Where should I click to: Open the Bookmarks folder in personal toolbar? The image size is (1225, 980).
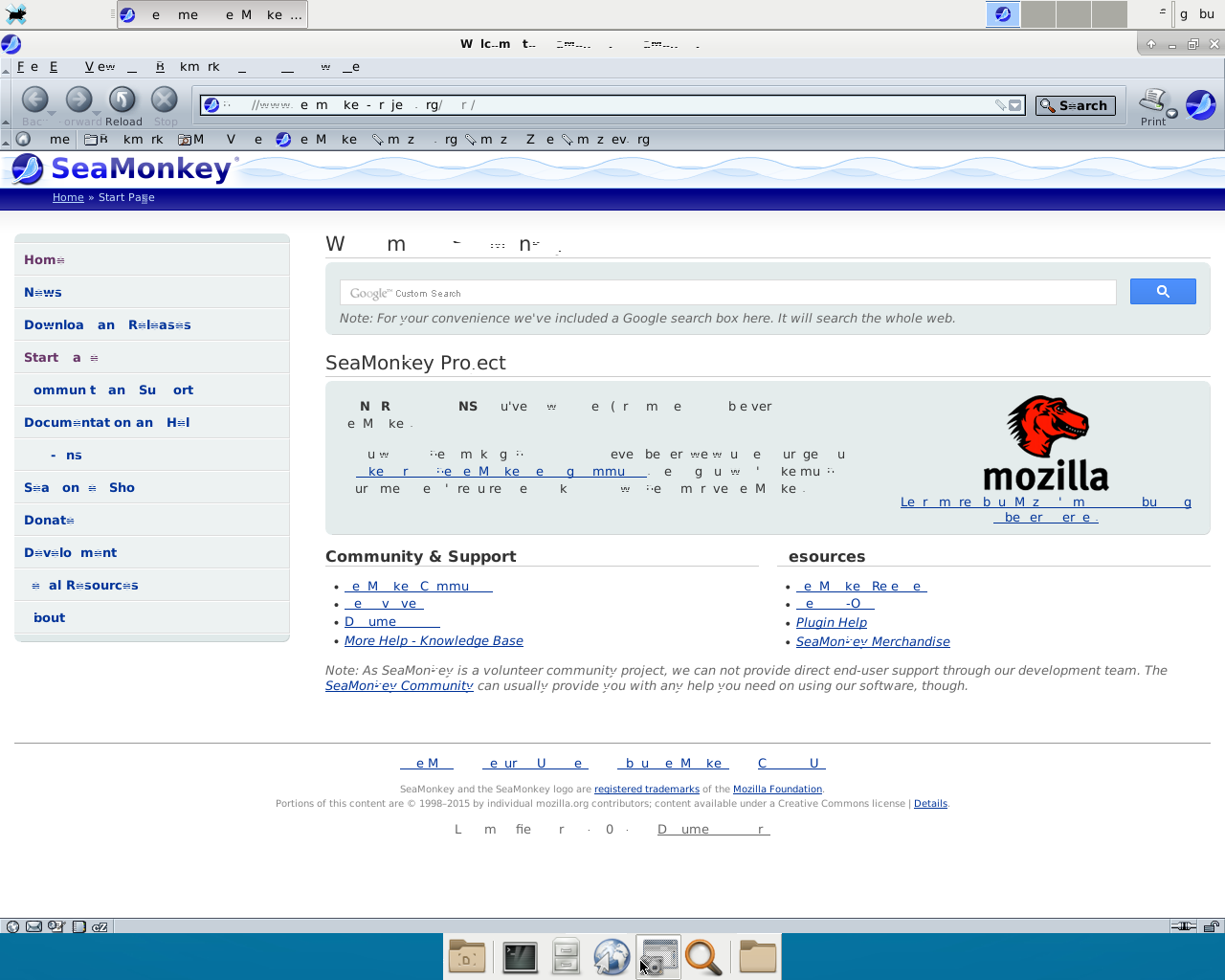[x=124, y=140]
